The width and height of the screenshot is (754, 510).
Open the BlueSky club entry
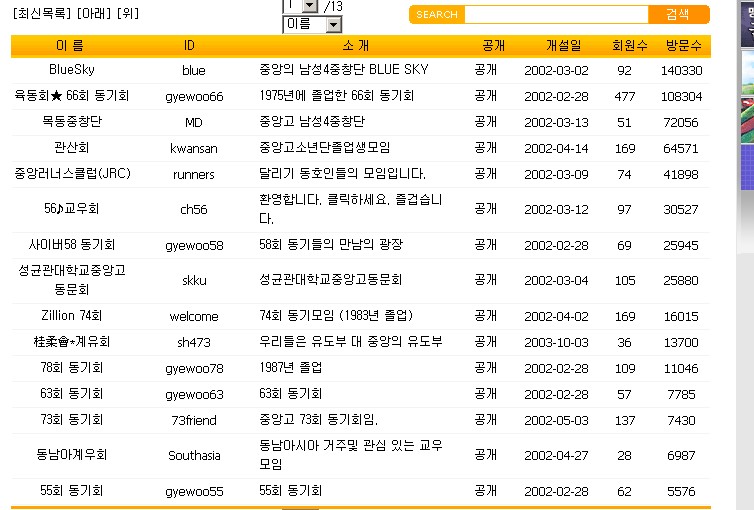[70, 70]
